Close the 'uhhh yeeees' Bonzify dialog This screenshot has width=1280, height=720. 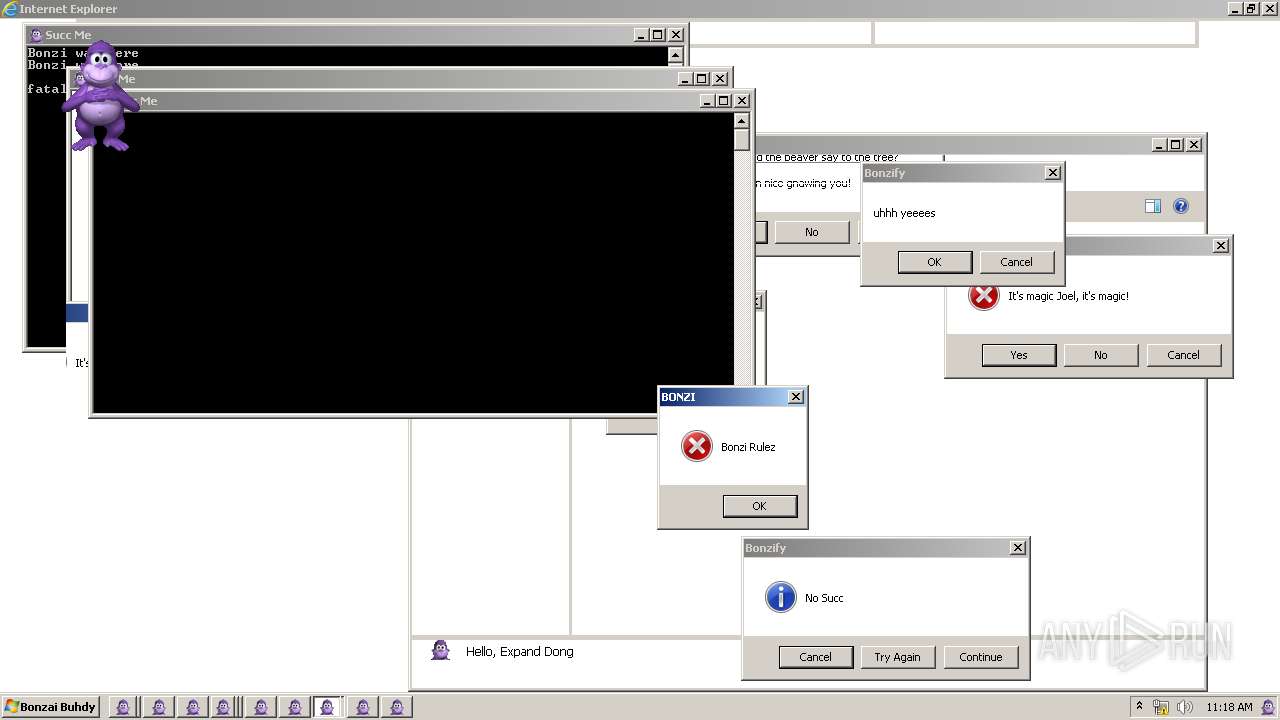point(1052,173)
